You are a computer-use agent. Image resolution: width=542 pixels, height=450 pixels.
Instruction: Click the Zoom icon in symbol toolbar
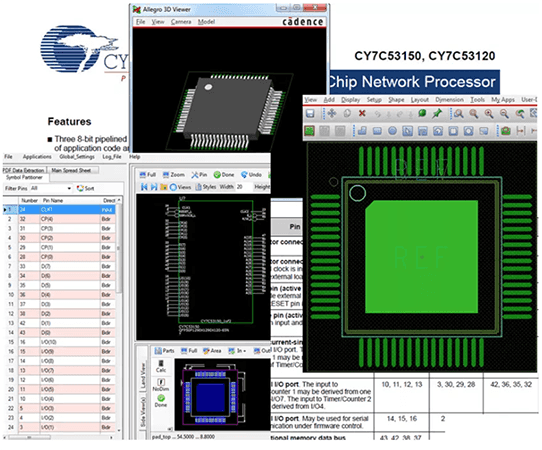pyautogui.click(x=174, y=175)
